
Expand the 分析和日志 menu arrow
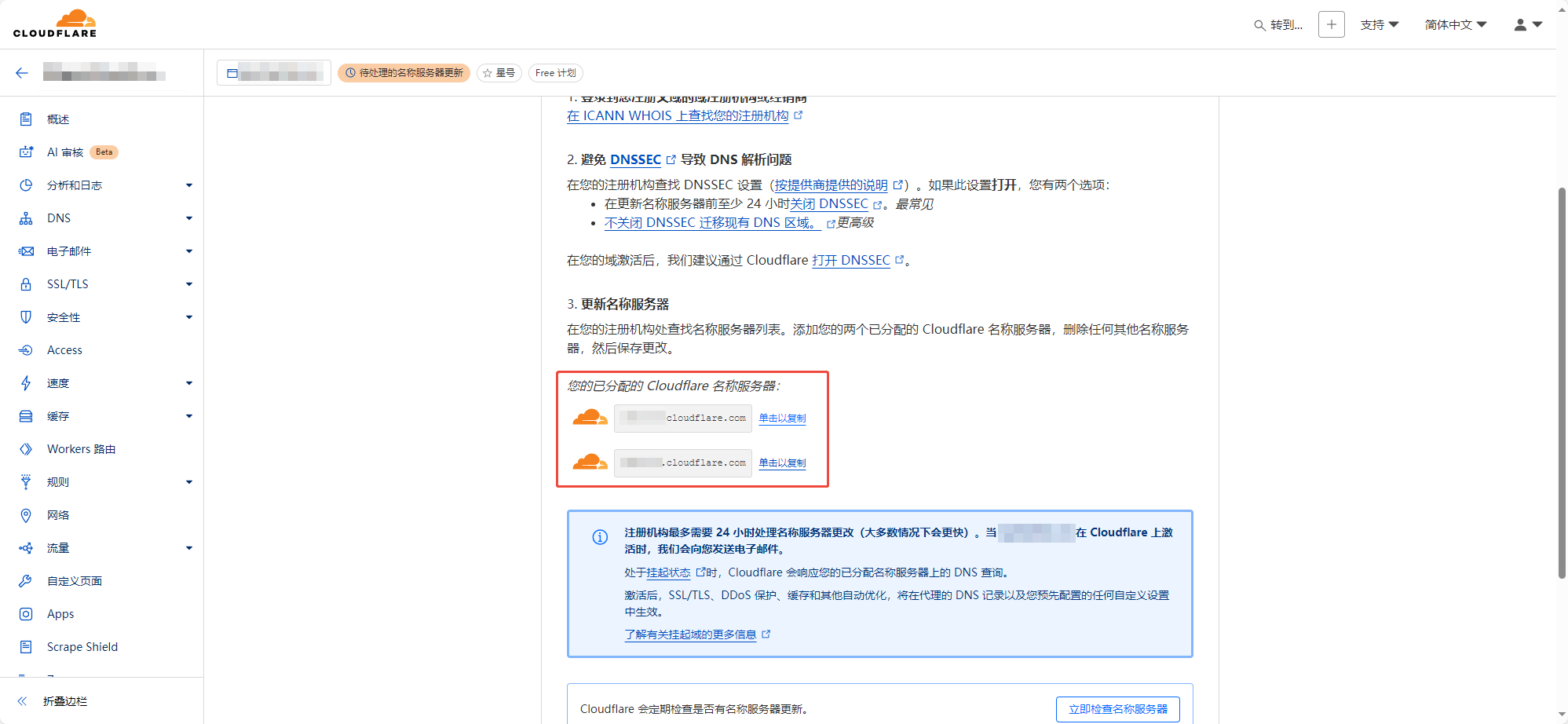[x=189, y=185]
